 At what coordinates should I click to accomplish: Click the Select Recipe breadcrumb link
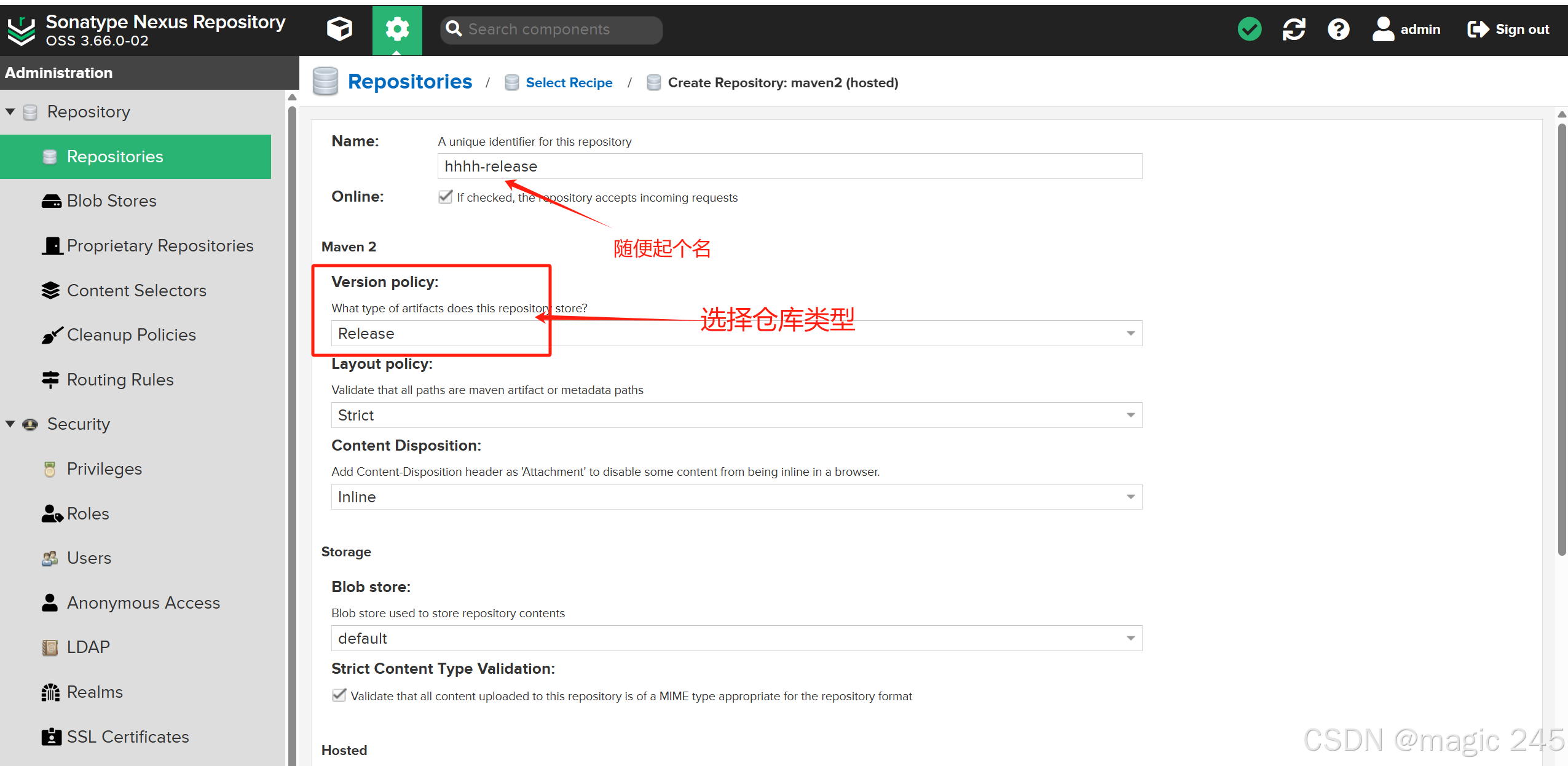(569, 83)
